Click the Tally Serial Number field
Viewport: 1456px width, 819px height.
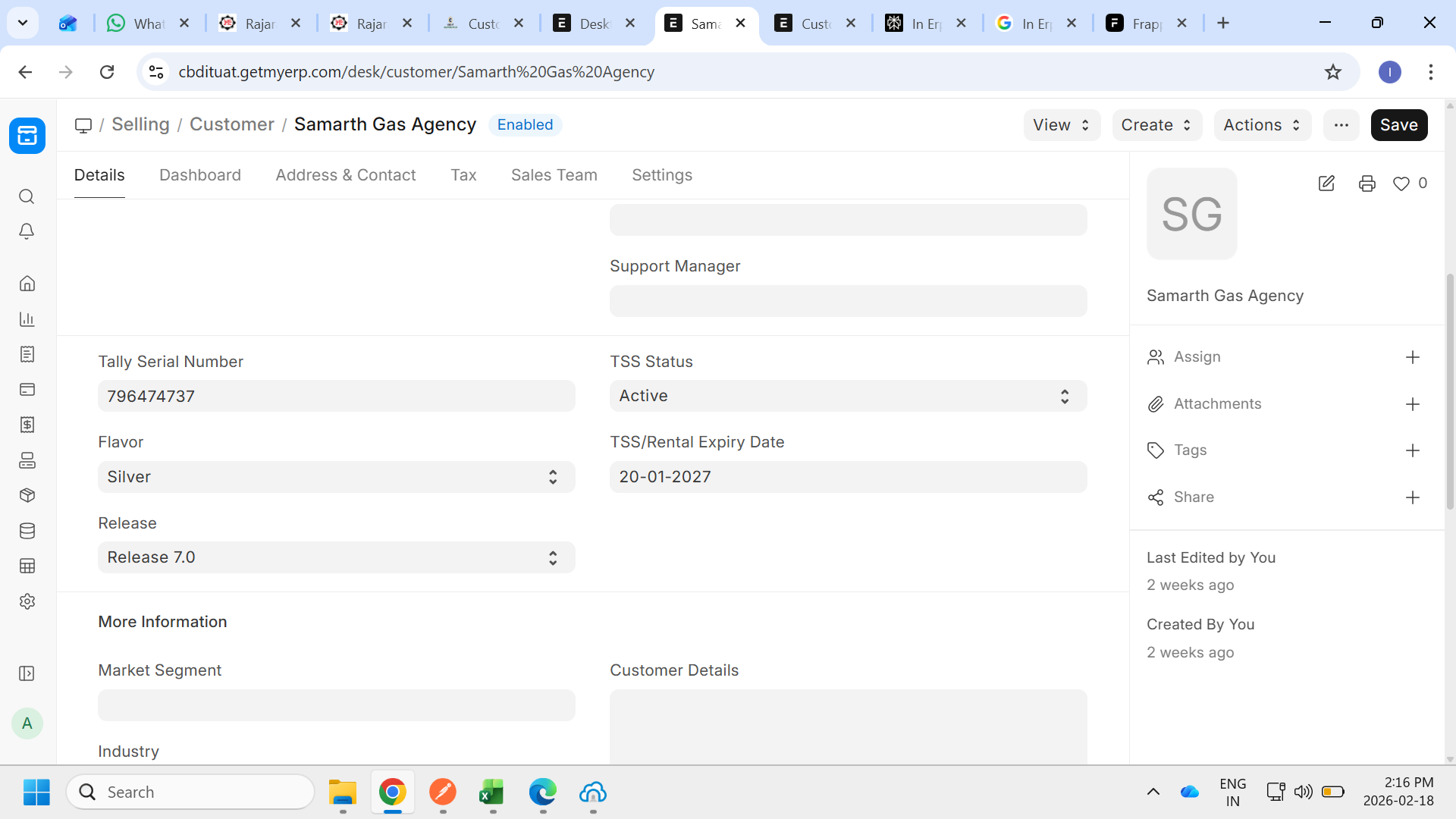336,396
